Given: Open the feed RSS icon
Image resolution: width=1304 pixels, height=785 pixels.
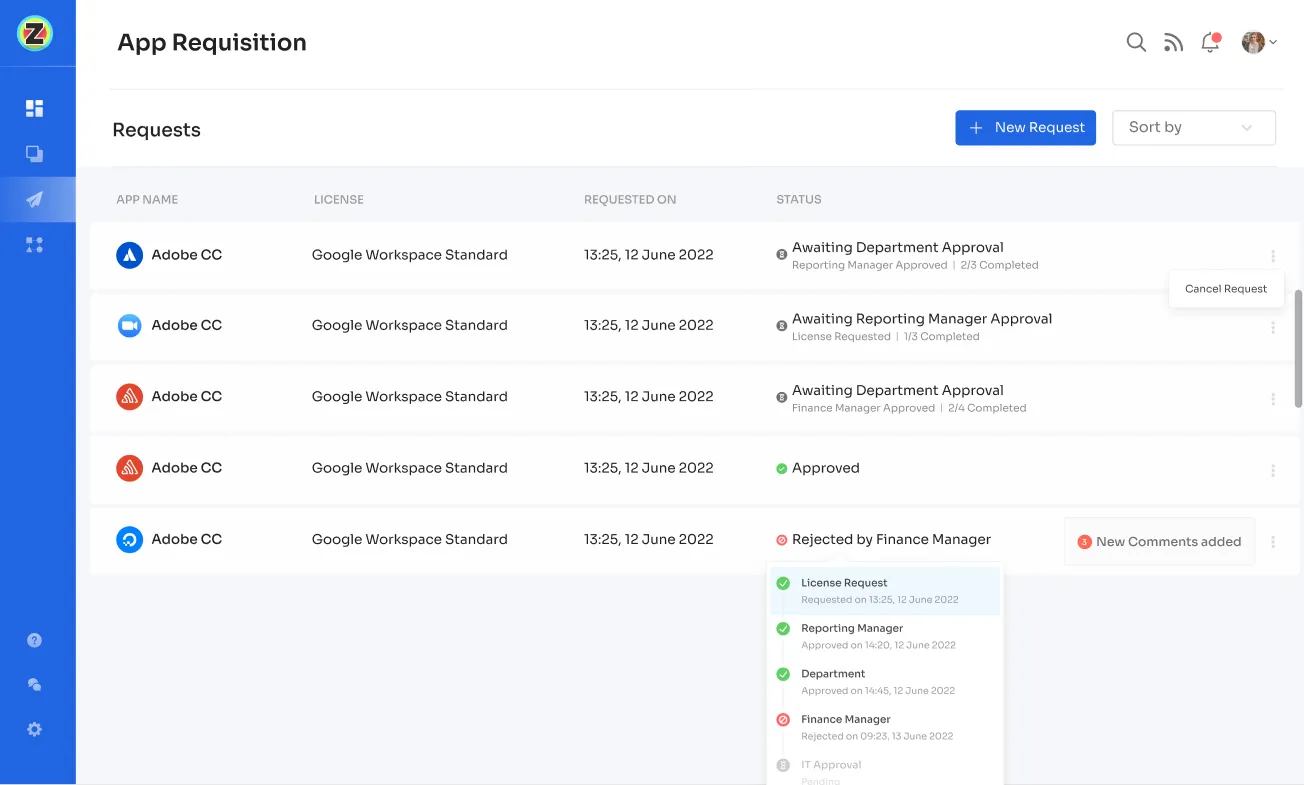Looking at the screenshot, I should (x=1173, y=42).
